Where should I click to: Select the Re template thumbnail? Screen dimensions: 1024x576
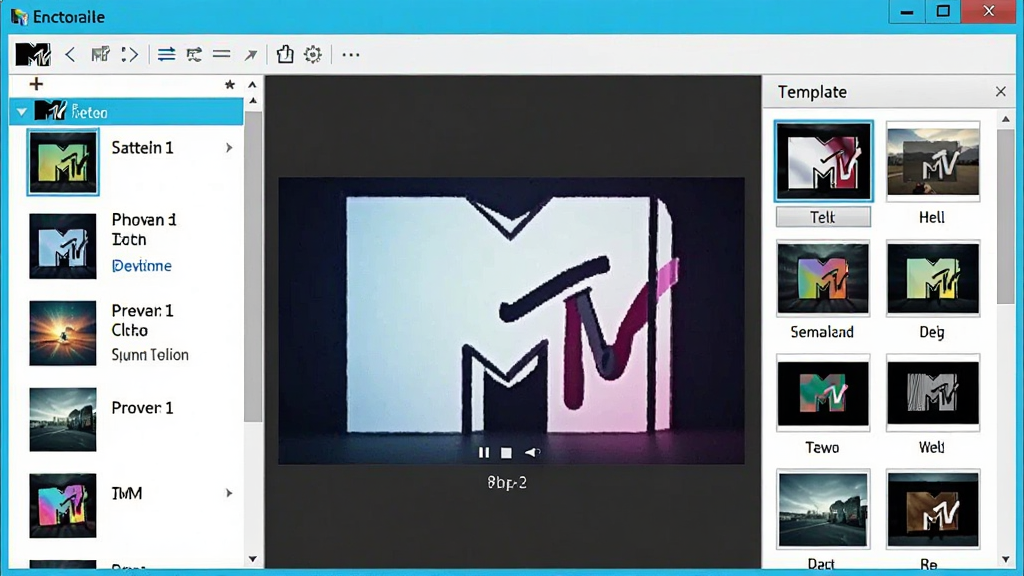click(933, 509)
